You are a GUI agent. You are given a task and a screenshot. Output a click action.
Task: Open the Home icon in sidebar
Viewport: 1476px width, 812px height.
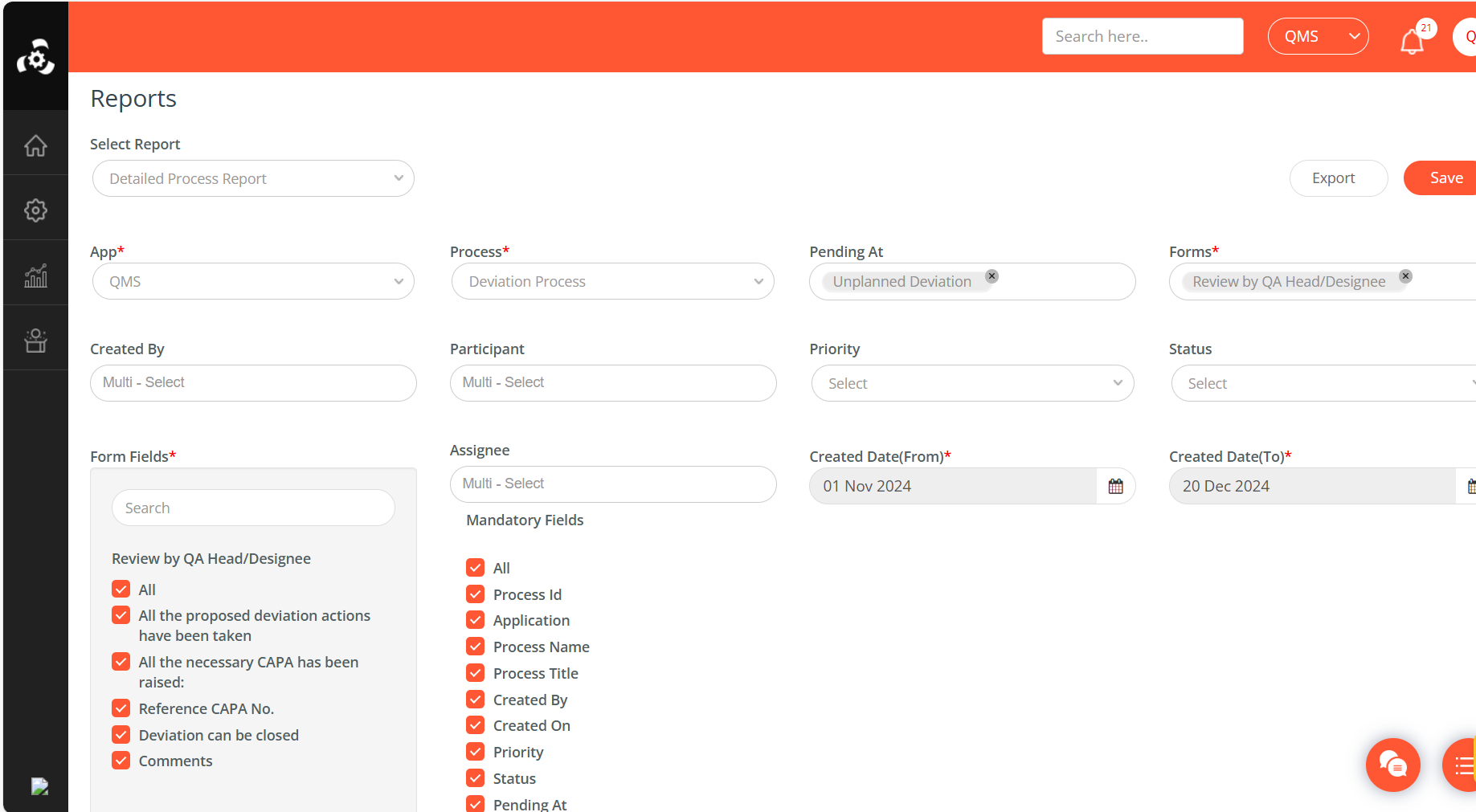35,145
